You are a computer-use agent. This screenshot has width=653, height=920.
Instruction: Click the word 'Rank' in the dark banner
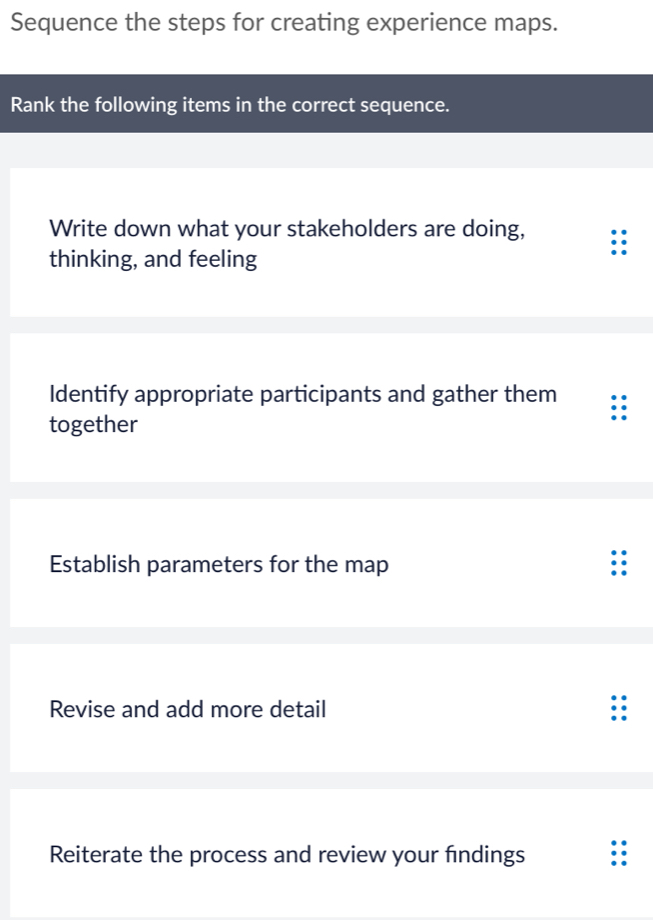[34, 104]
